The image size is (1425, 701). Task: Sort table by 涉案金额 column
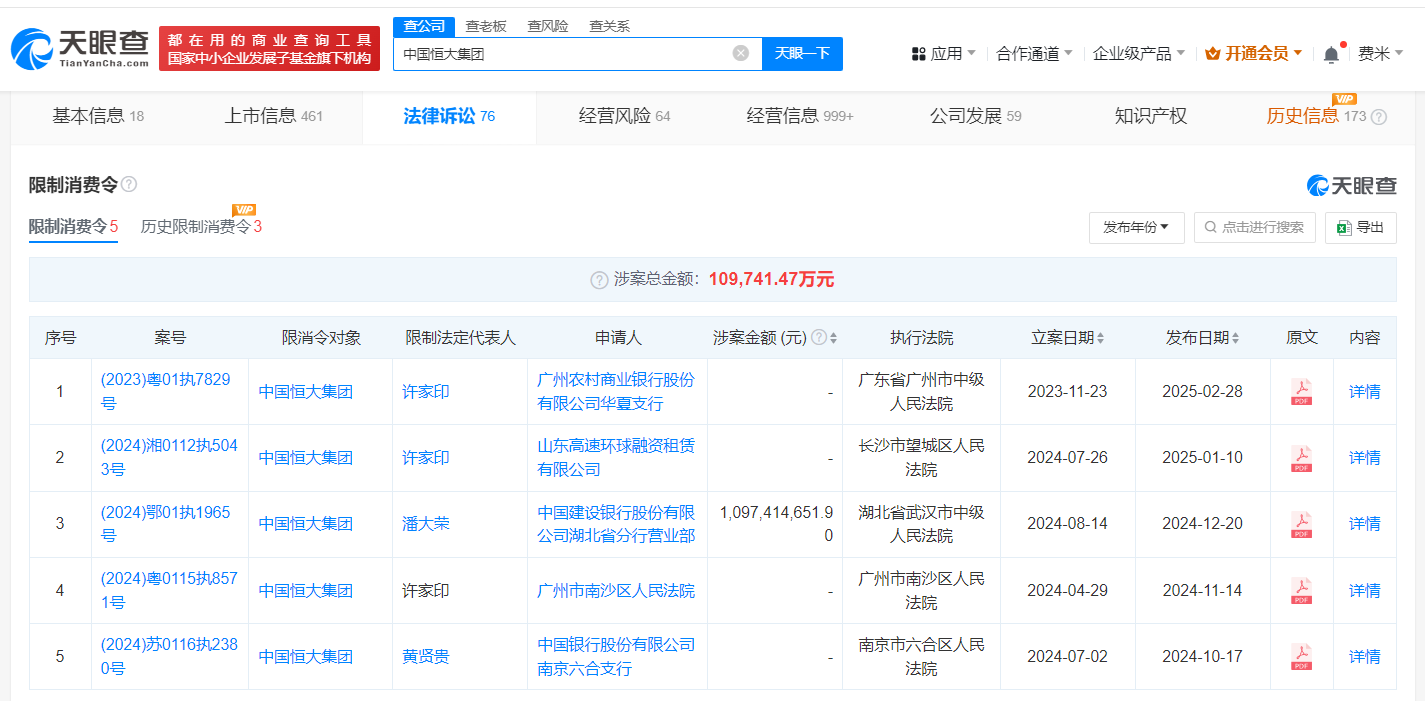834,338
